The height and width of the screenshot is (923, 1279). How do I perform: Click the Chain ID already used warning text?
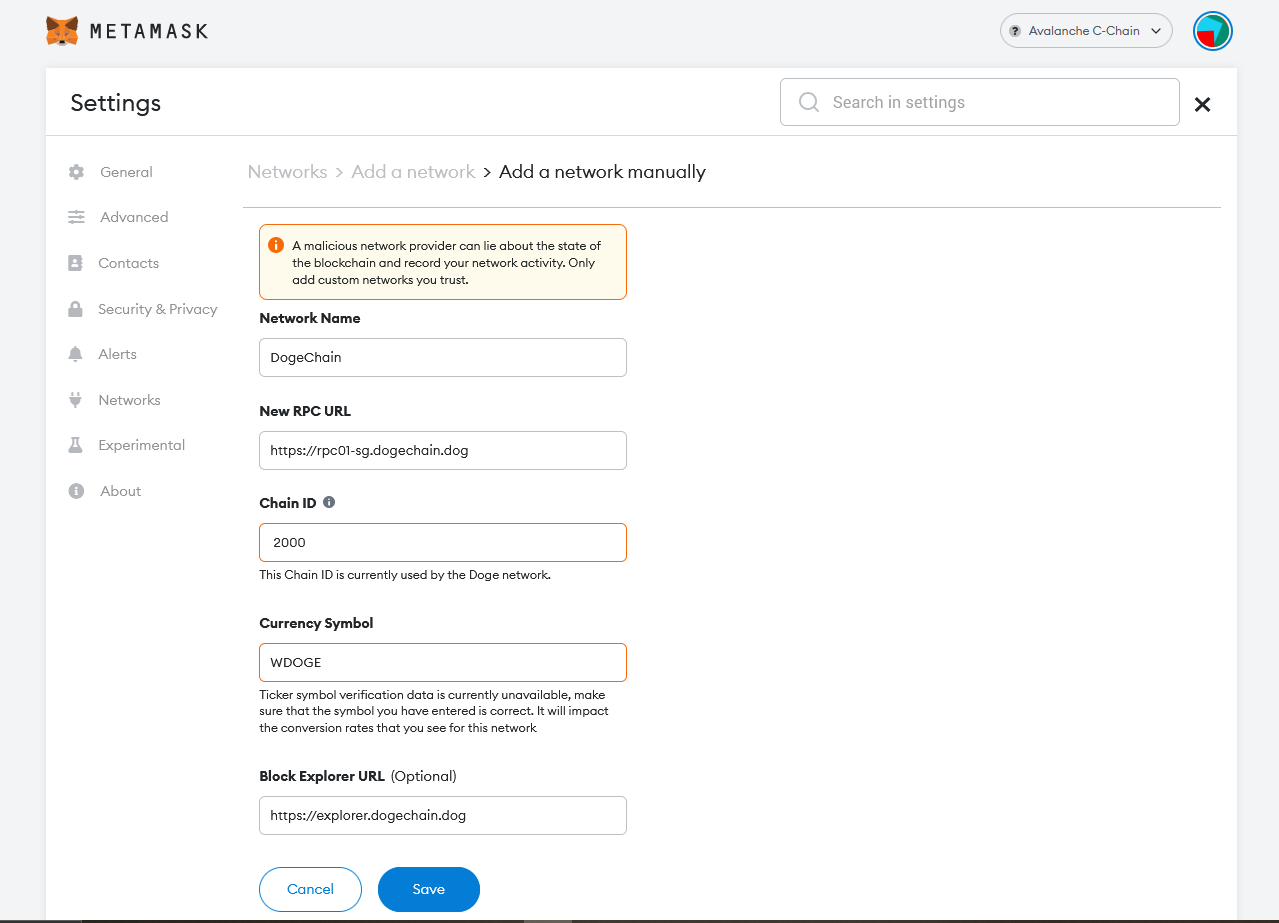point(405,575)
